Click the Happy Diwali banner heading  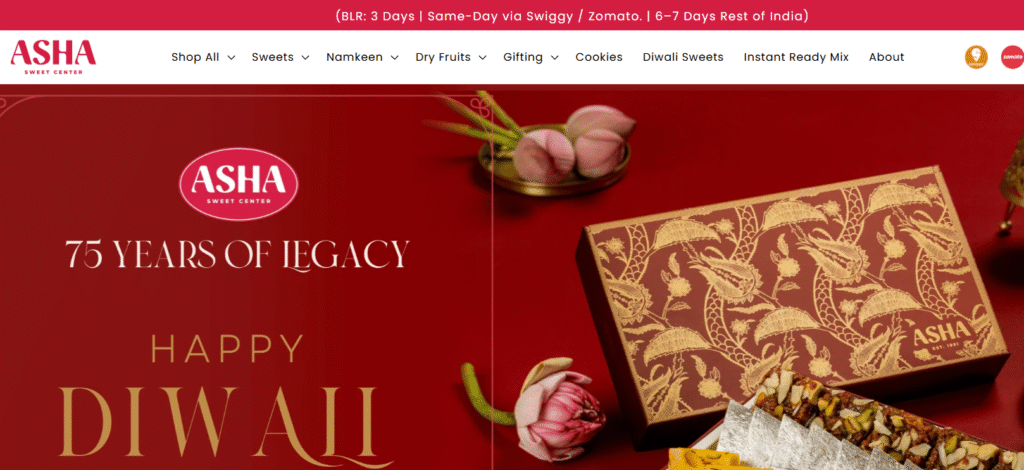click(x=219, y=395)
